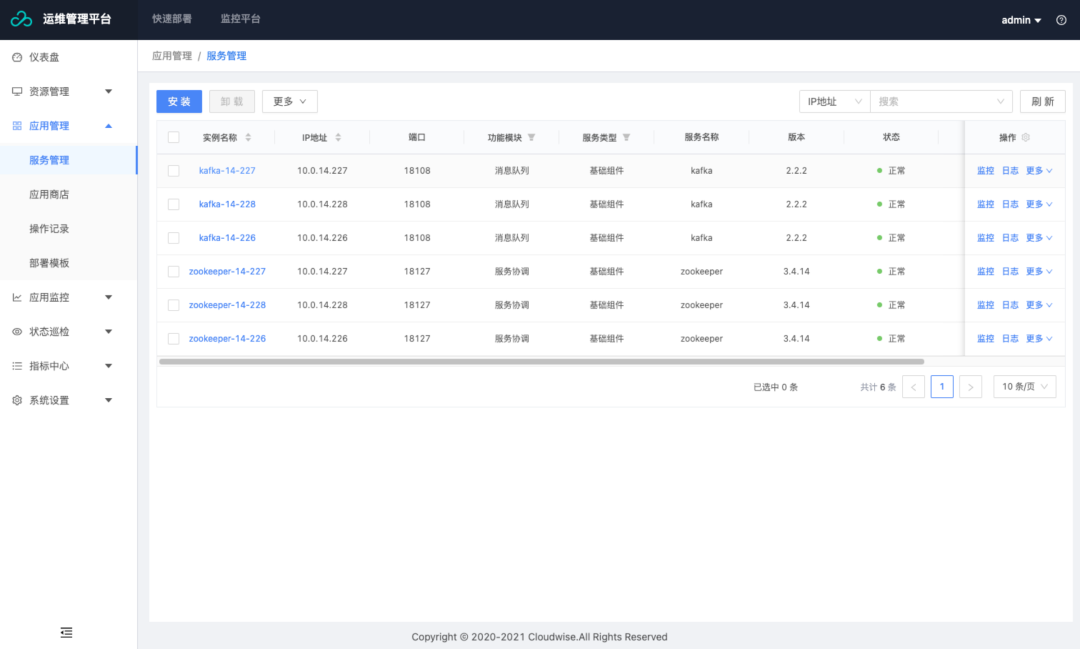Click the table horizontal scrollbar
This screenshot has width=1080, height=649.
[x=541, y=362]
